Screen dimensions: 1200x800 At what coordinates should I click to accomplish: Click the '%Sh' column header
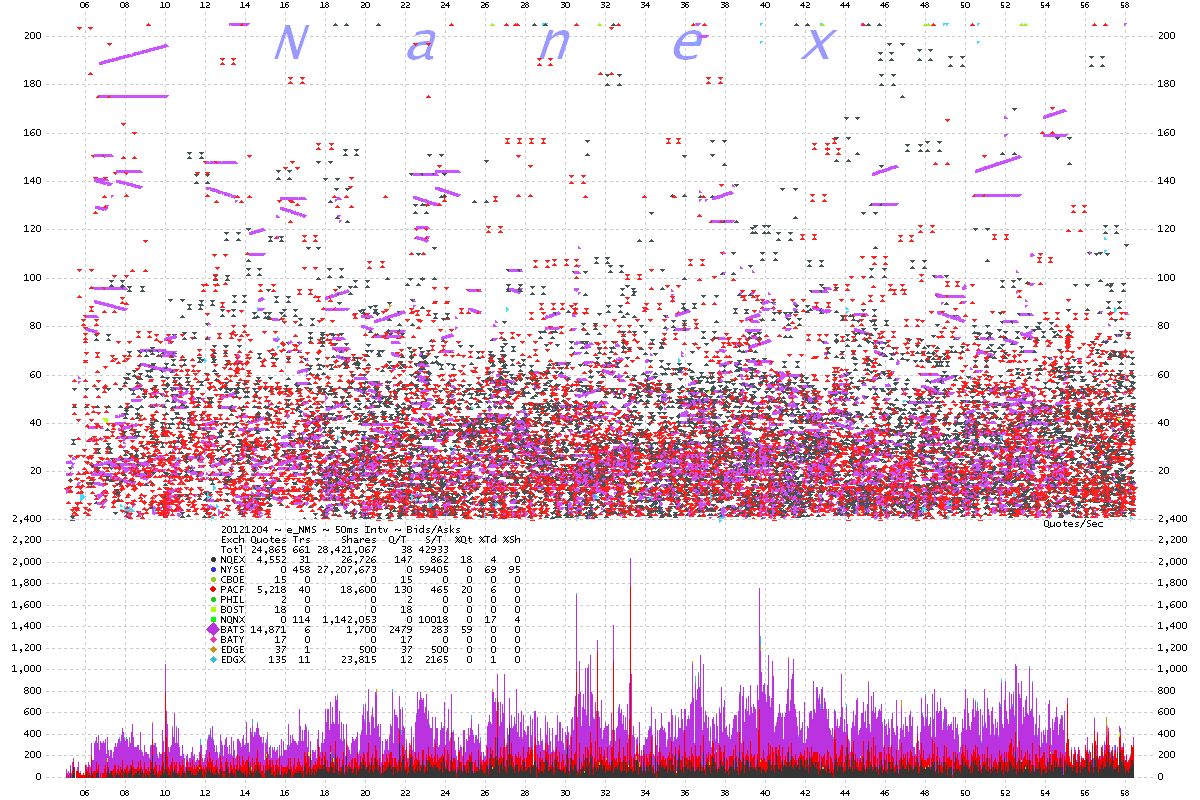click(512, 540)
